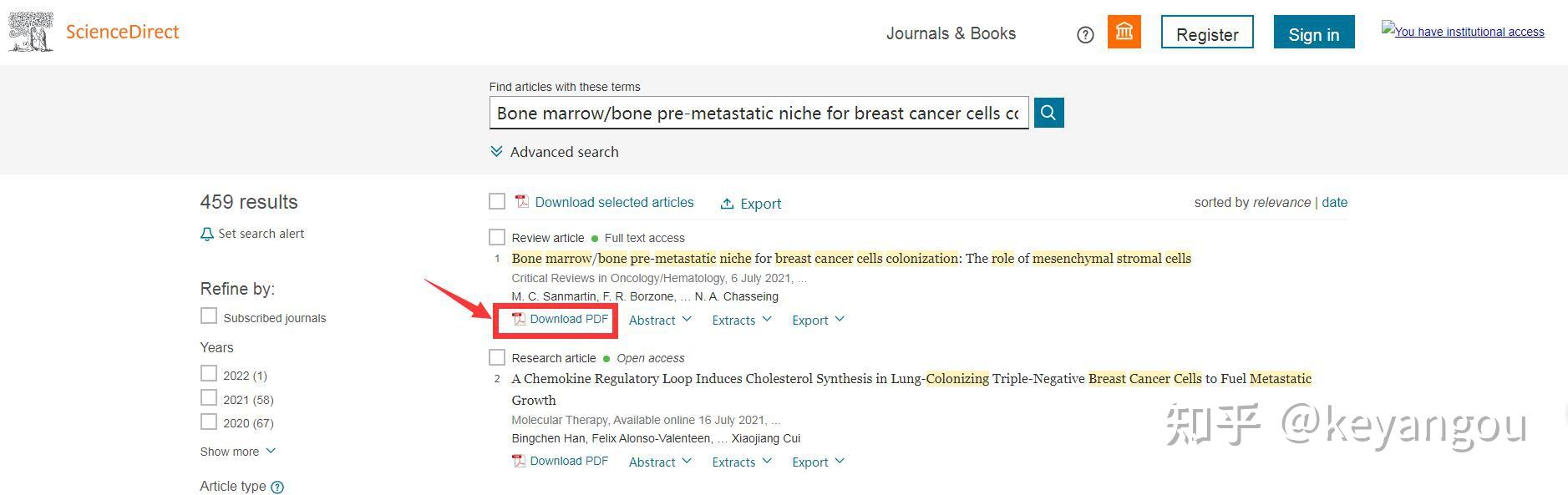Open the help question mark icon
Screen dimensions: 1568x495
click(x=1085, y=35)
